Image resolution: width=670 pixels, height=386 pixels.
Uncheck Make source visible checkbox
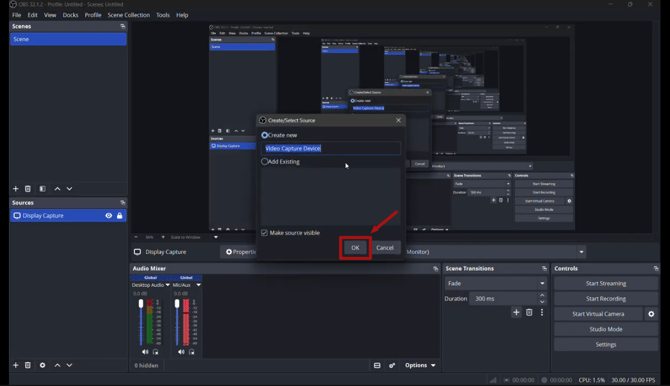click(x=264, y=233)
